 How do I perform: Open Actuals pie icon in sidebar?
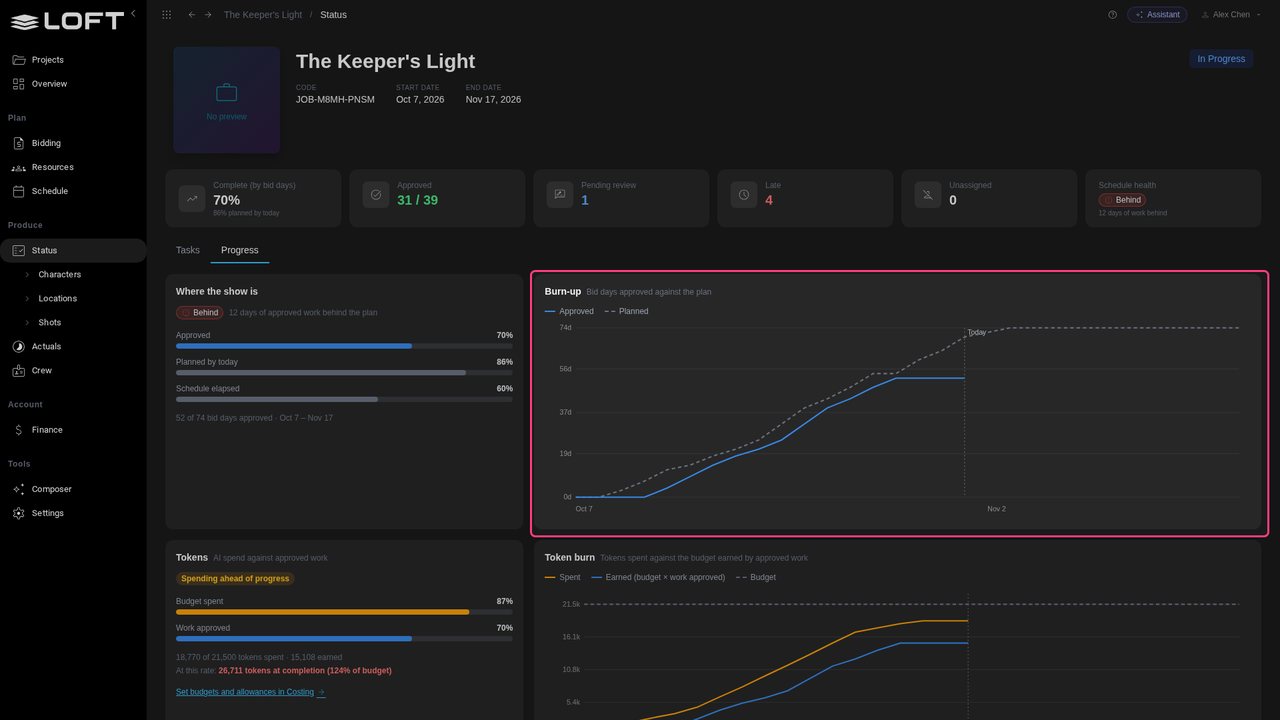pyautogui.click(x=19, y=347)
